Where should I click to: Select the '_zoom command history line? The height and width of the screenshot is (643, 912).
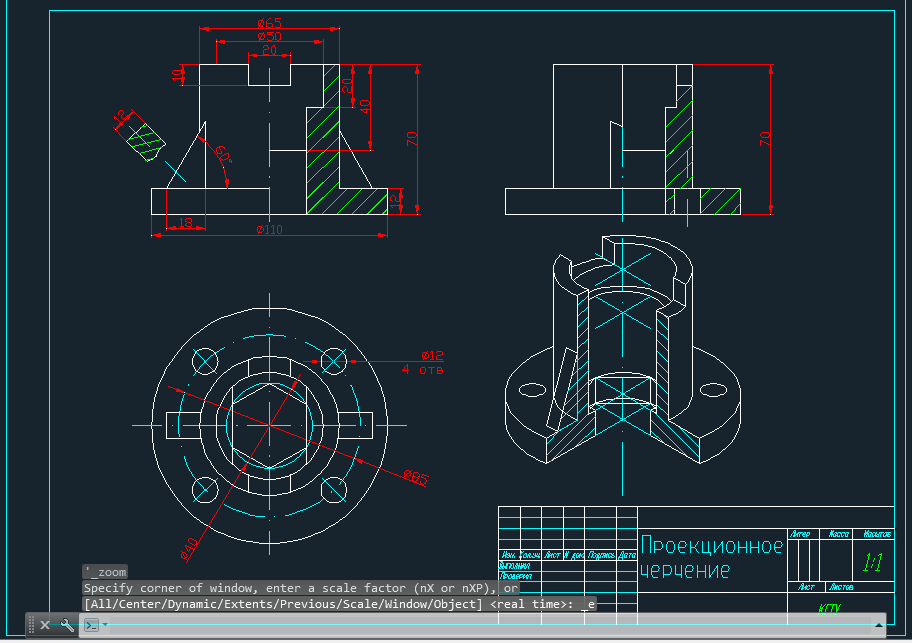(x=105, y=572)
